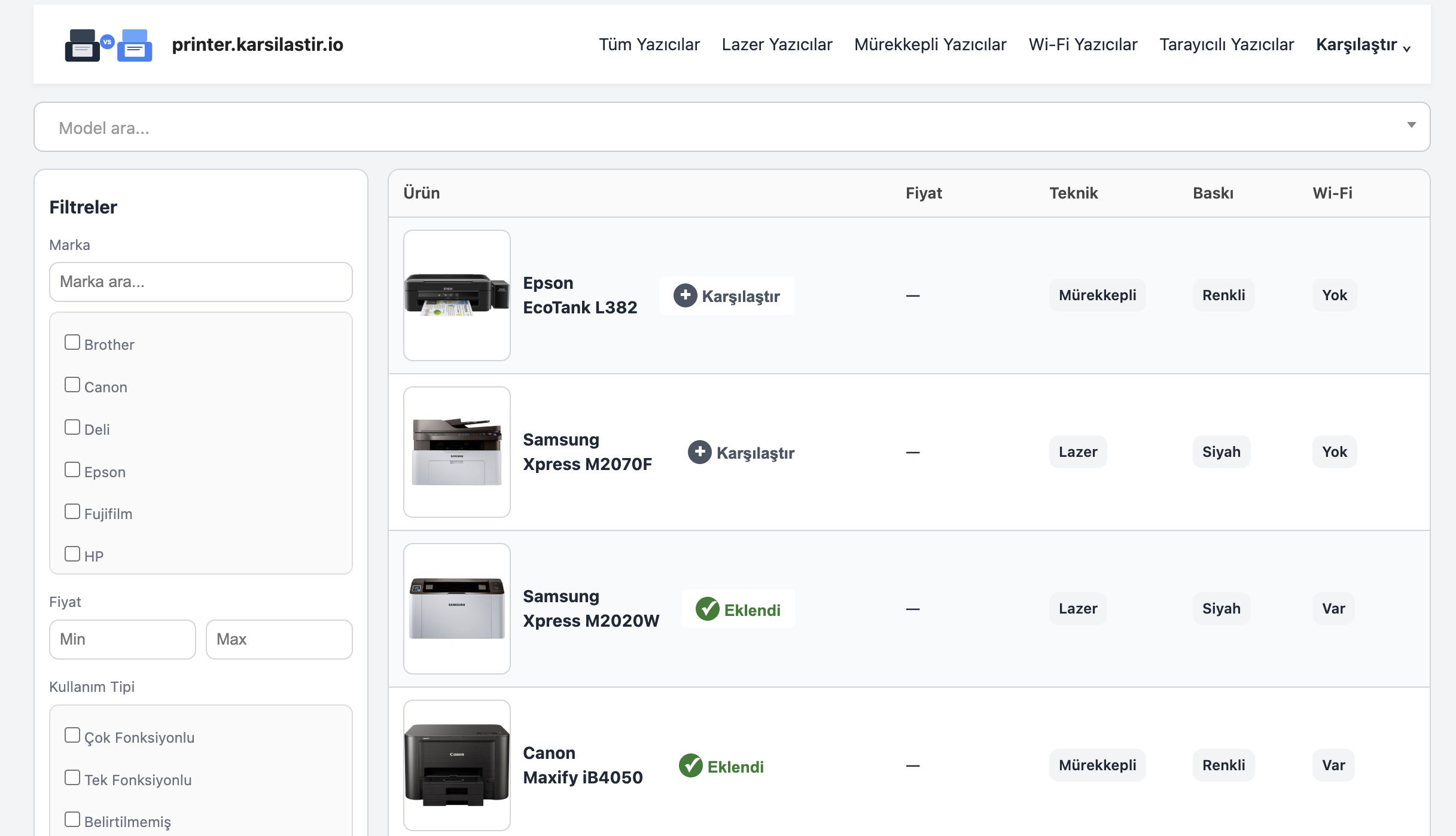The width and height of the screenshot is (1456, 836).
Task: Select the Lazer badge on Samsung Xpress M2070F row
Action: (x=1077, y=452)
